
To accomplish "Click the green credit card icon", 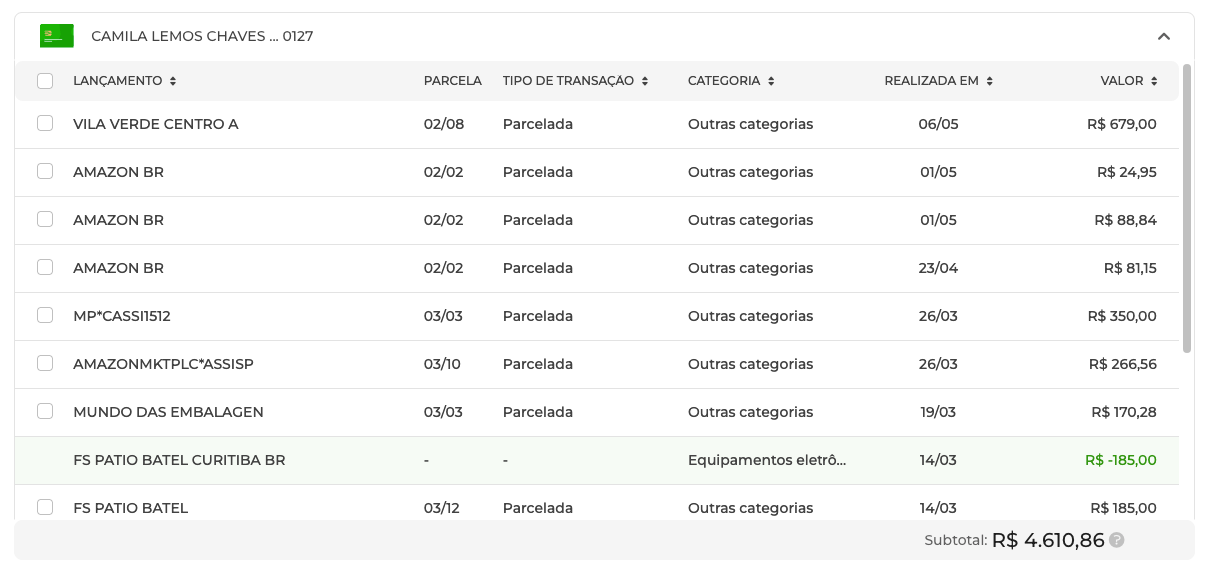I will (57, 36).
